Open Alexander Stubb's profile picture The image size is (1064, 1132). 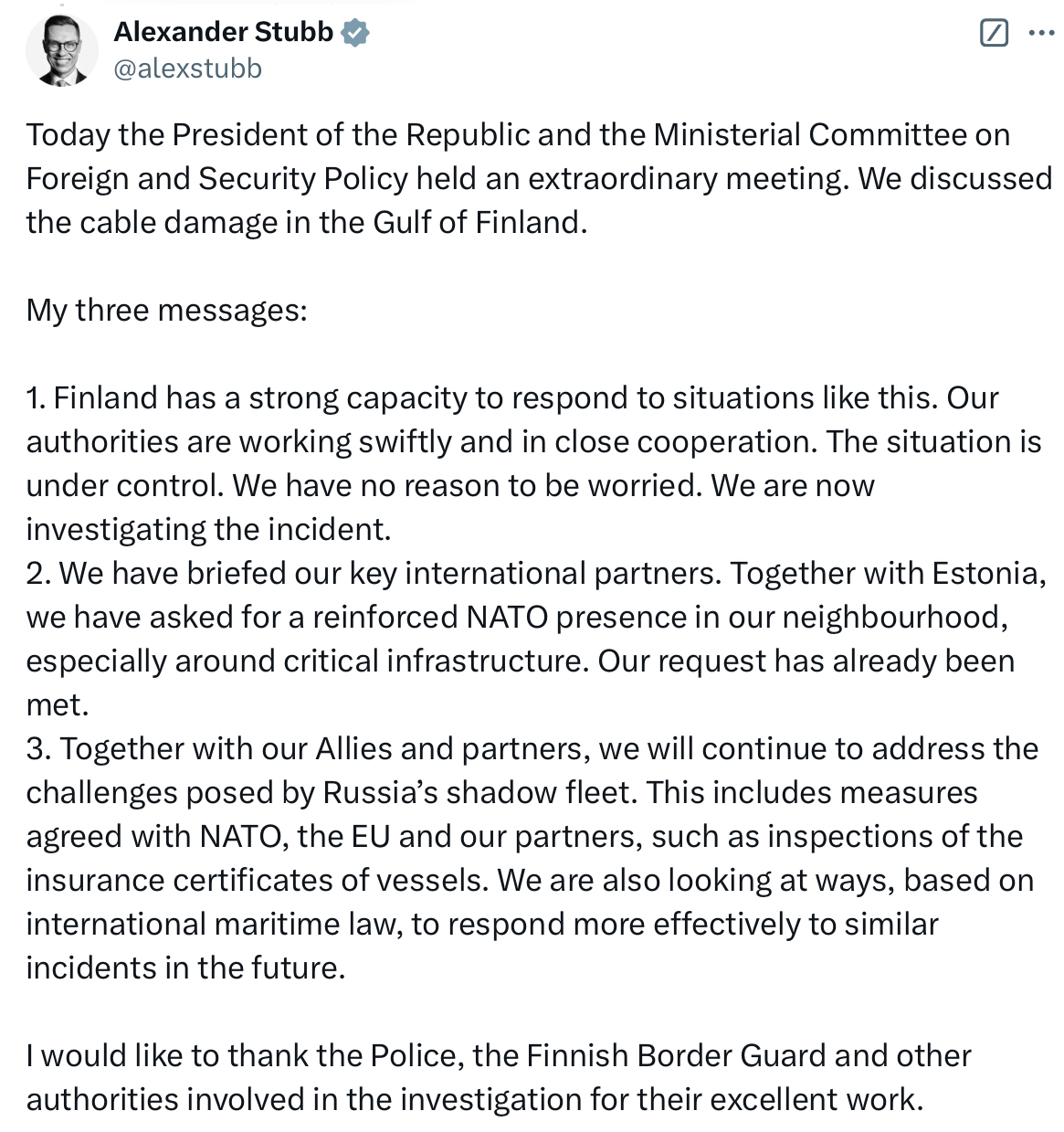click(62, 50)
